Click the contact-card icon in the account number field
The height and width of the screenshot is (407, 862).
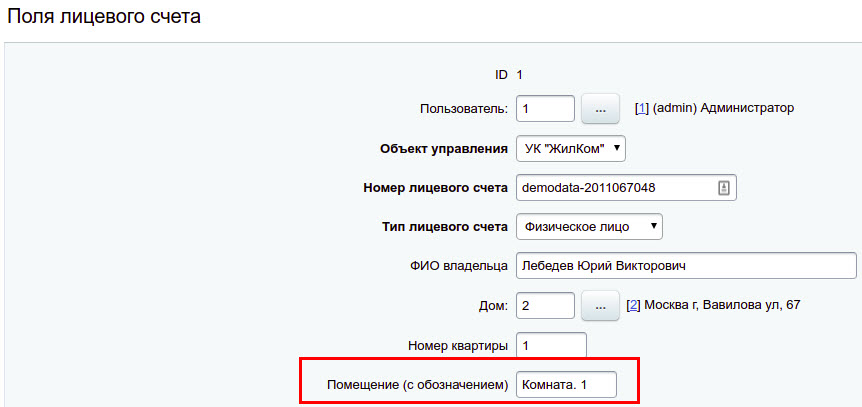pyautogui.click(x=723, y=188)
